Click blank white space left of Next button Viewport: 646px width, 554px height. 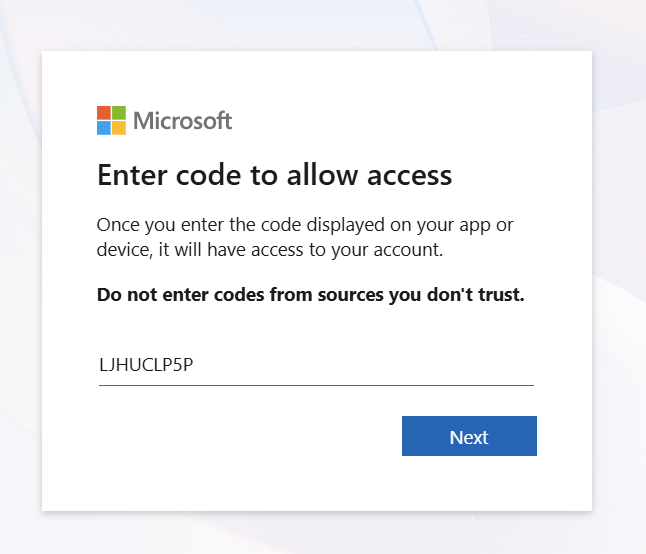250,436
